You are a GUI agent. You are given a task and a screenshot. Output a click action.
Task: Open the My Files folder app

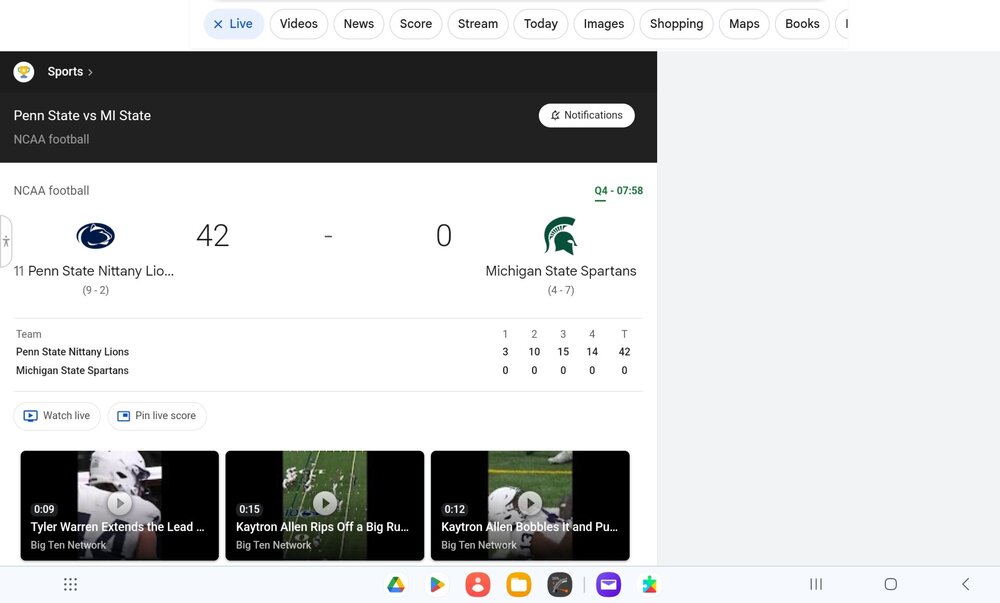point(518,585)
